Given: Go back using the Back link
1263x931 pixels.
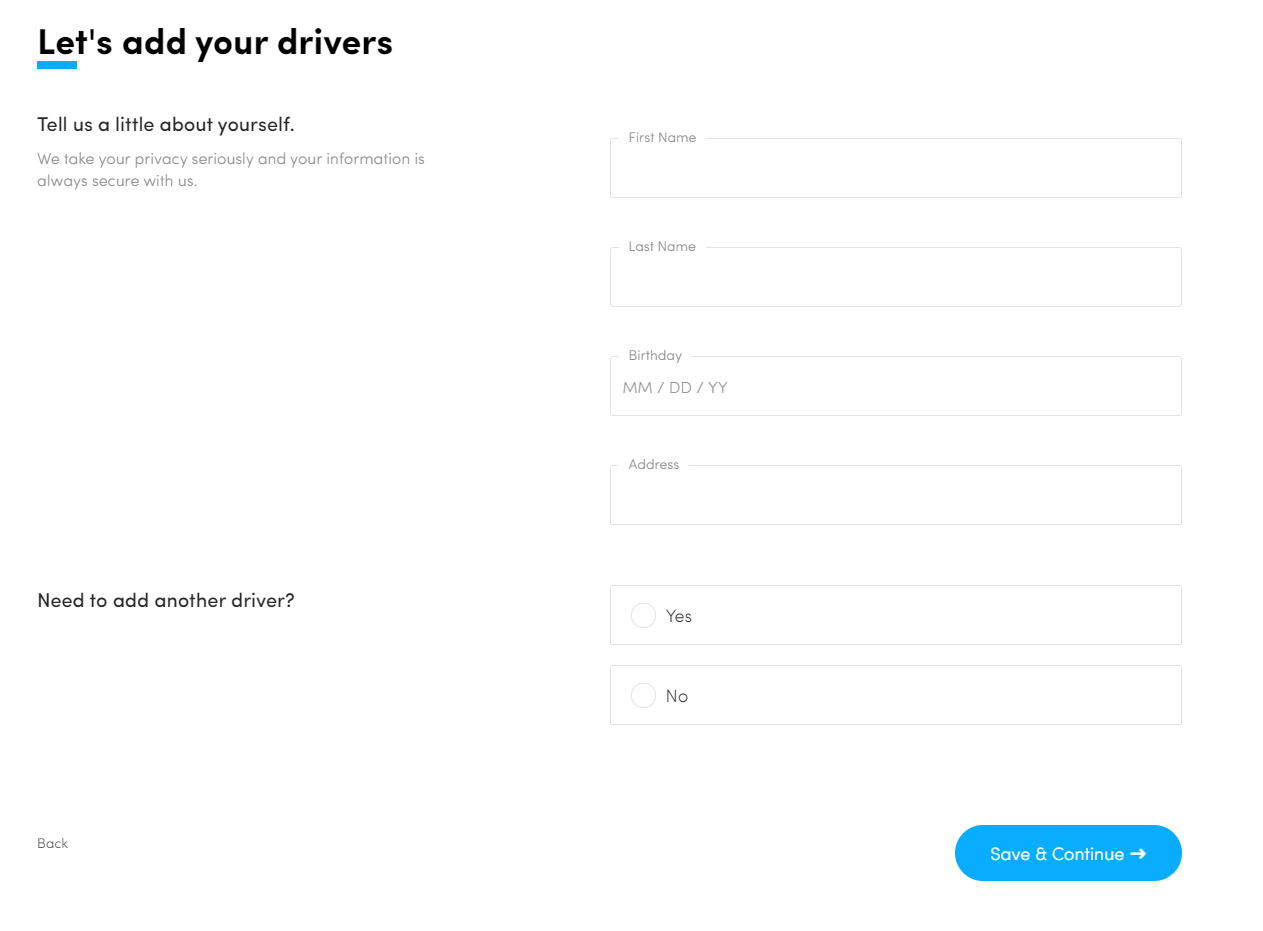Looking at the screenshot, I should pos(52,843).
